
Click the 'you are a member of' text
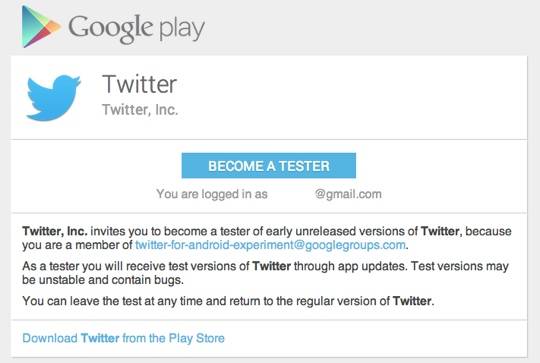[77, 245]
